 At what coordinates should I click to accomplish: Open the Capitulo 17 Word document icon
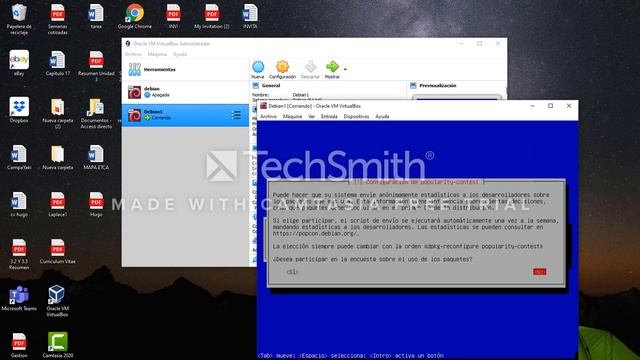[58, 63]
